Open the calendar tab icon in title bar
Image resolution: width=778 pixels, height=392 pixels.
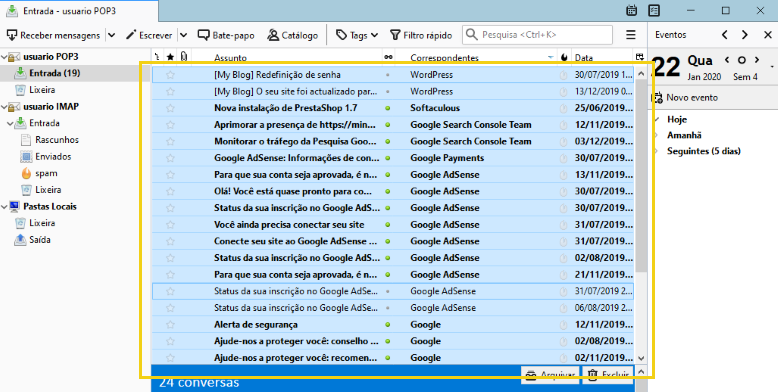631,10
